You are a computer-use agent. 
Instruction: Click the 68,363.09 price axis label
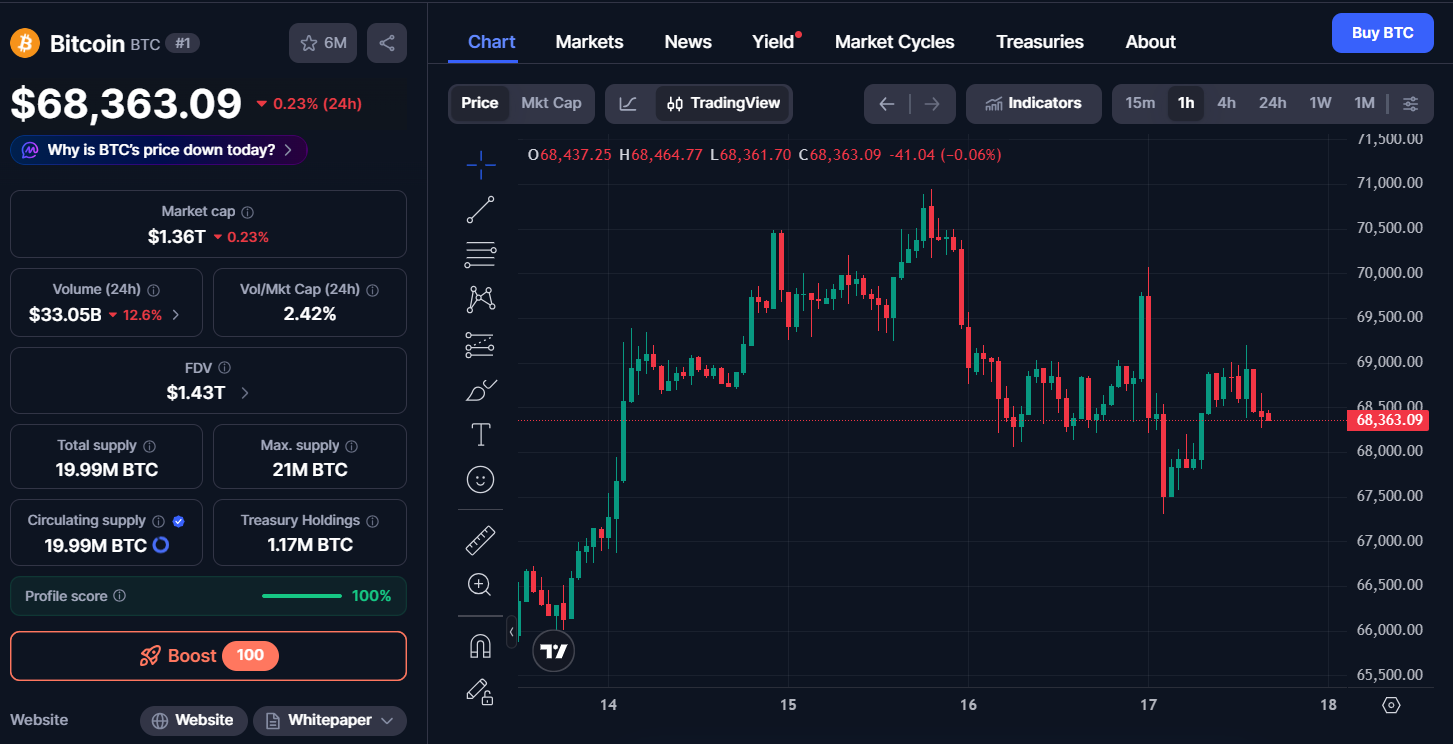(x=1388, y=420)
